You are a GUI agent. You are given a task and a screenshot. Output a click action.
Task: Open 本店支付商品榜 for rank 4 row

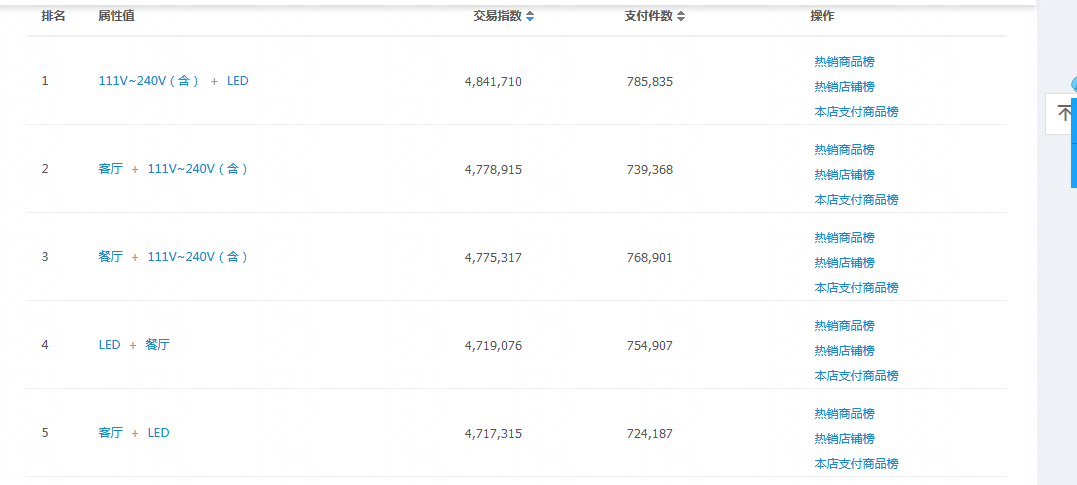click(856, 376)
